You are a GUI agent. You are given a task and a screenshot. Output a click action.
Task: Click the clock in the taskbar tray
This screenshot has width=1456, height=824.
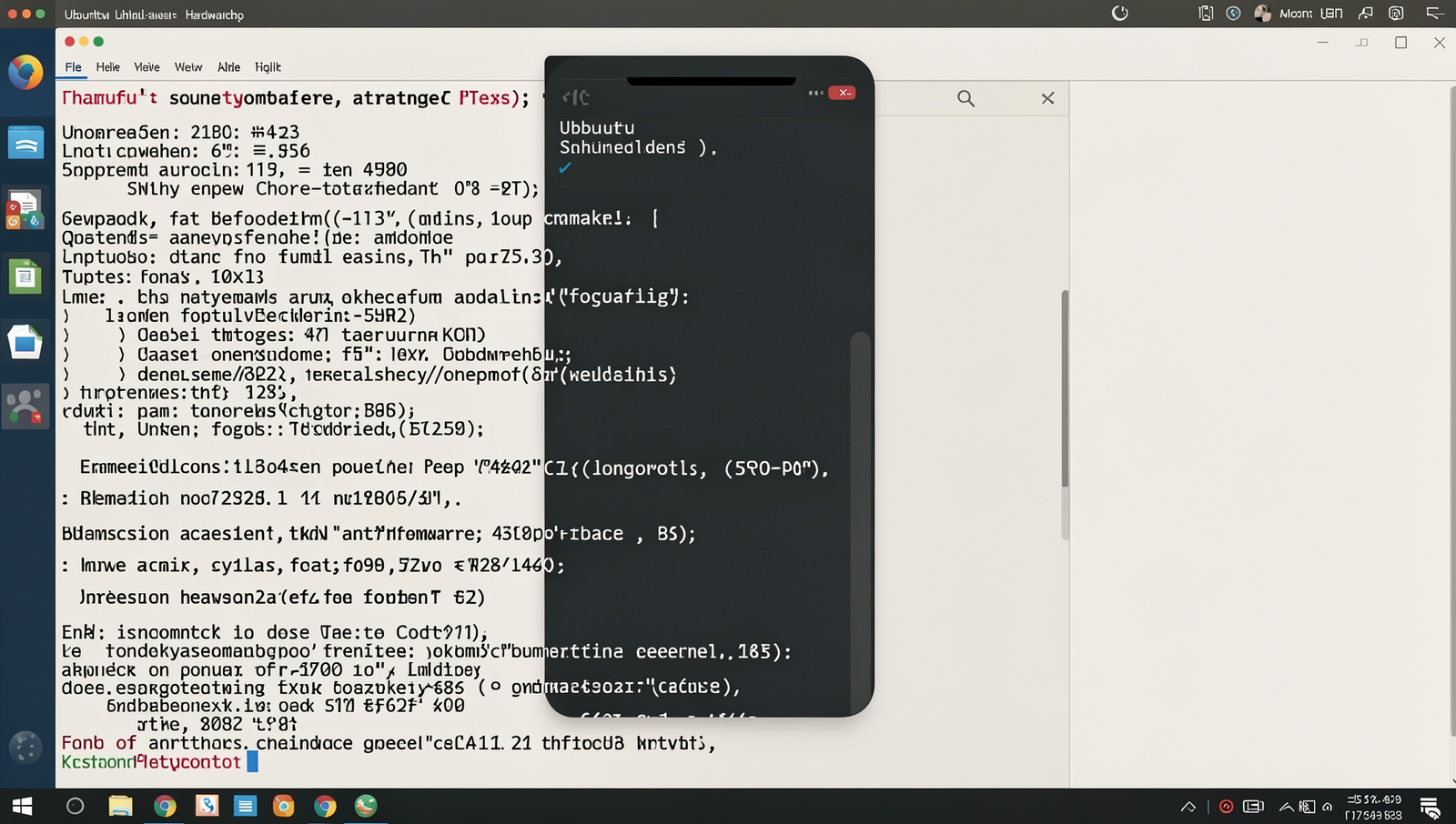coord(1374,807)
